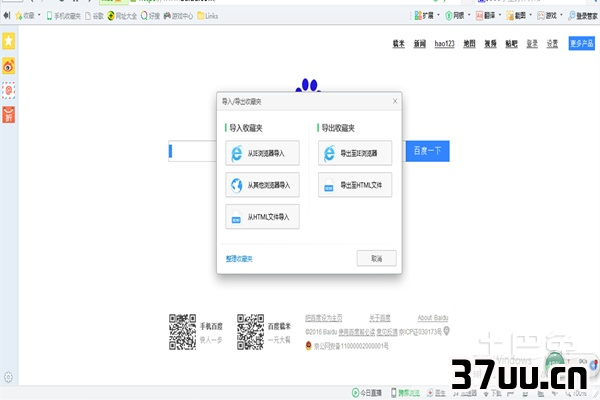Image resolution: width=600 pixels, height=400 pixels.
Task: Click the 百度糯米 QR code
Action: point(250,332)
